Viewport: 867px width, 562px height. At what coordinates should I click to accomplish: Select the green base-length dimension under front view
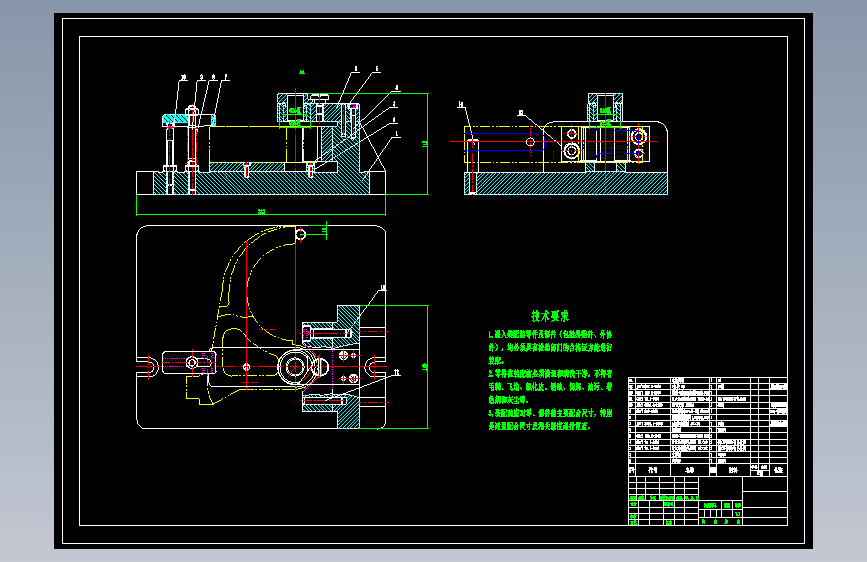pos(261,211)
